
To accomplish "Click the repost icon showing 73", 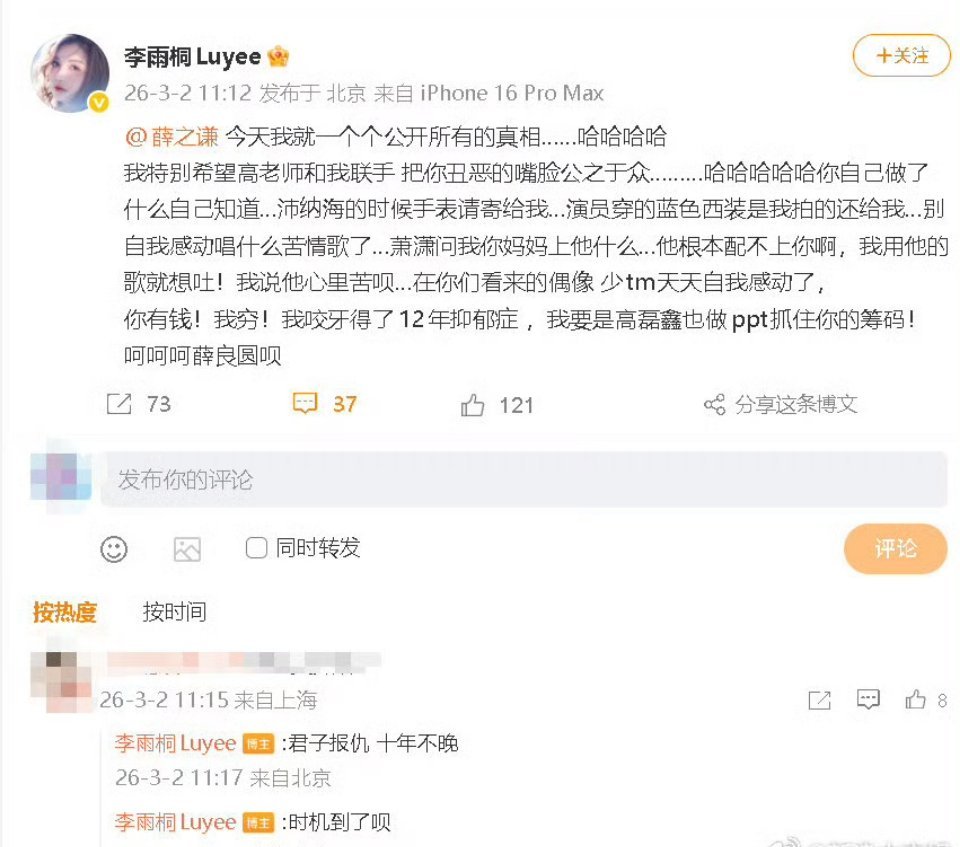I will pos(119,404).
